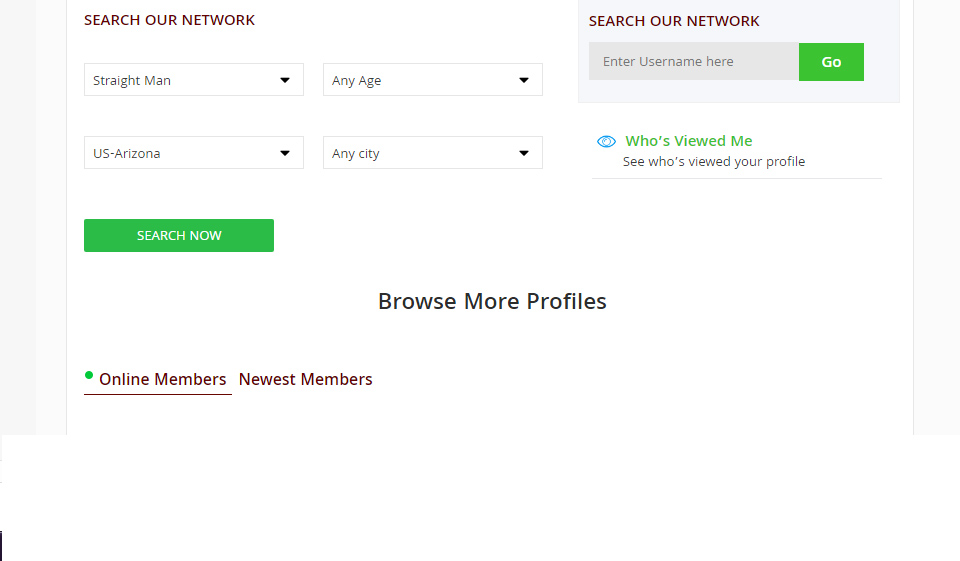
Task: Click the down arrow on US-Arizona selector
Action: pyautogui.click(x=285, y=153)
